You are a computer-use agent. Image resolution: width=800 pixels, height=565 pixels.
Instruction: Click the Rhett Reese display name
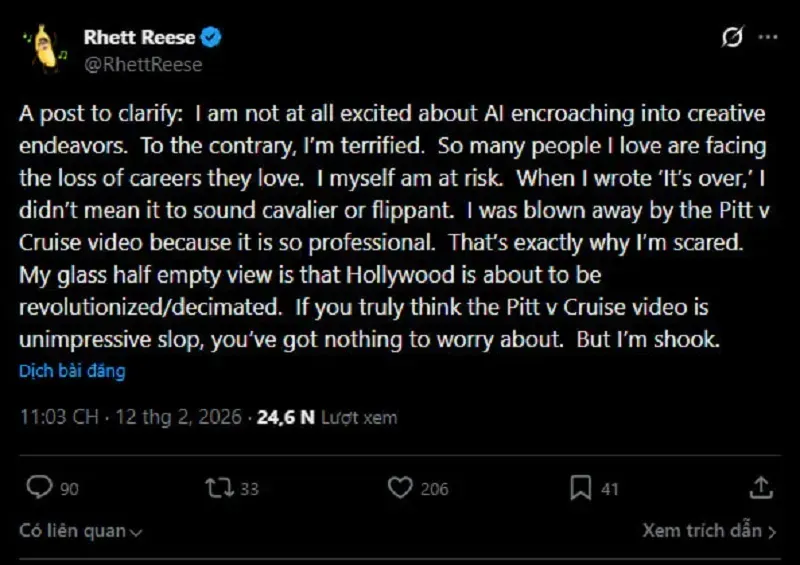[140, 38]
